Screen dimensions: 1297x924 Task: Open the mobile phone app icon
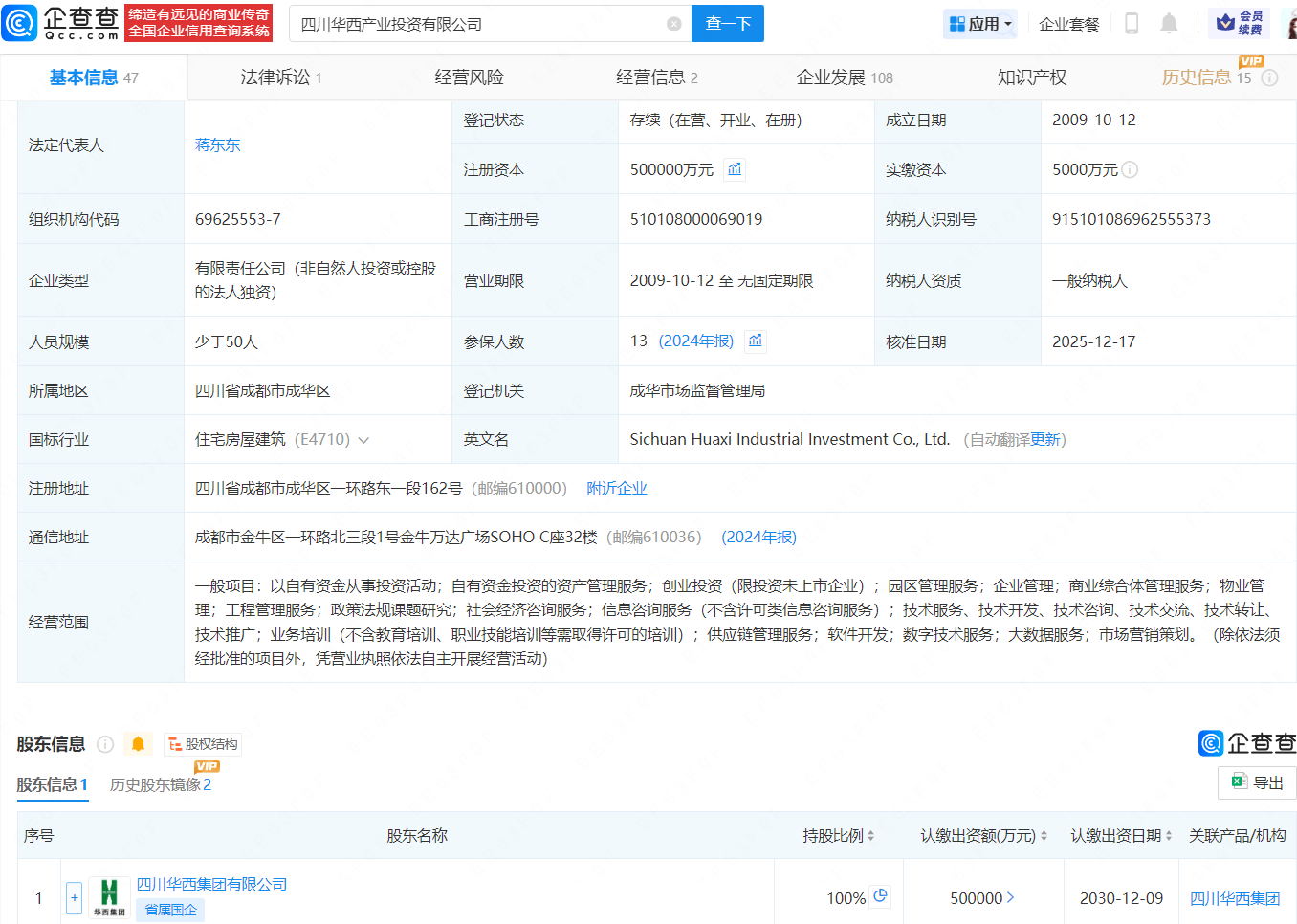[x=1132, y=24]
